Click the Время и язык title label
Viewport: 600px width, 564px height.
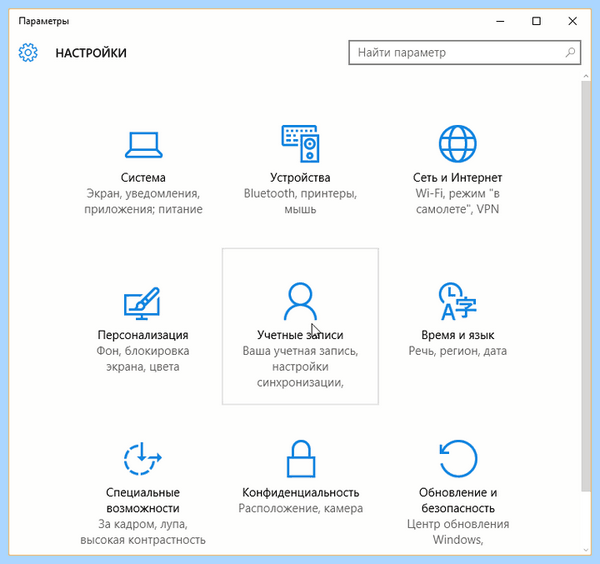coord(458,335)
